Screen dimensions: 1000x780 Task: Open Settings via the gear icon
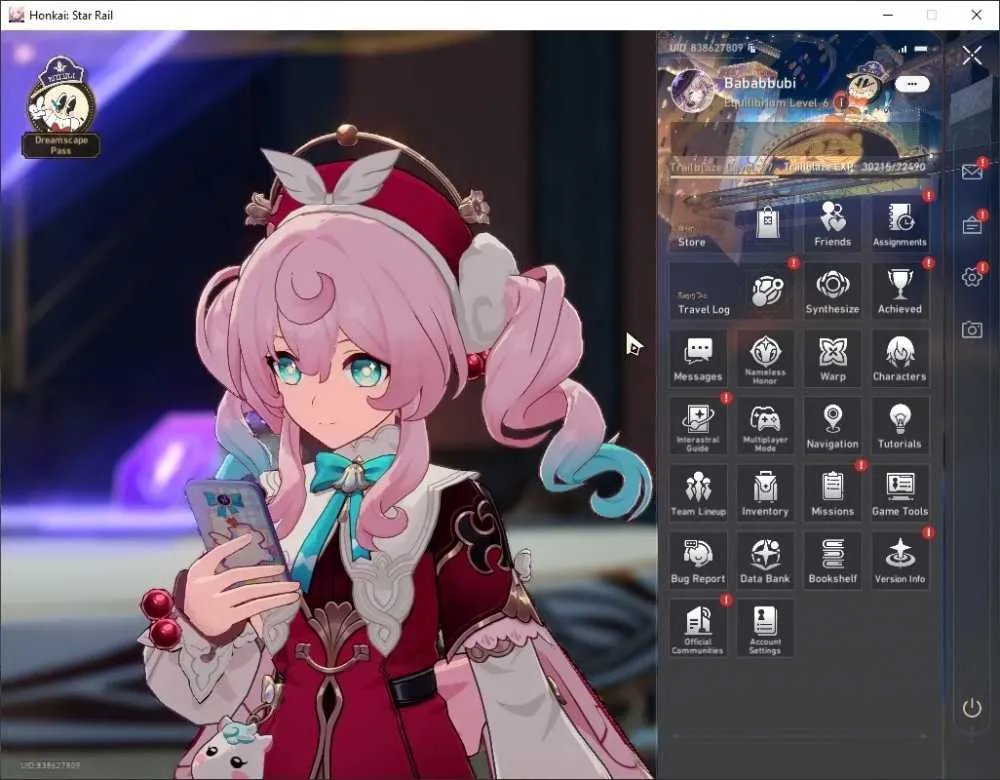(972, 277)
